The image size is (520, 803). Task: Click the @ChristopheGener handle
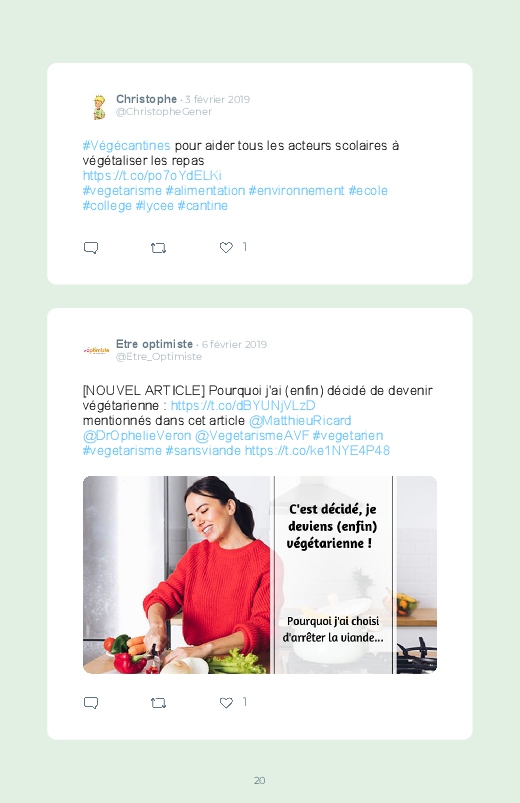[164, 112]
